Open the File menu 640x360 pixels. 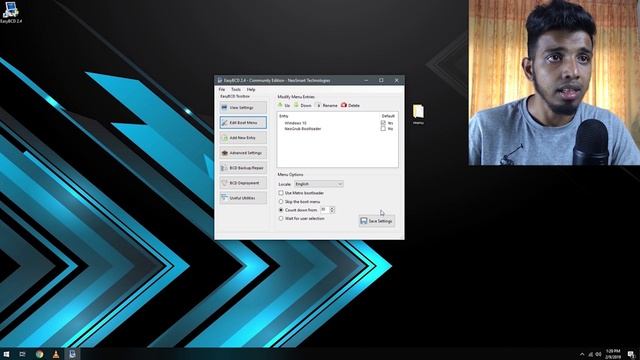222,89
